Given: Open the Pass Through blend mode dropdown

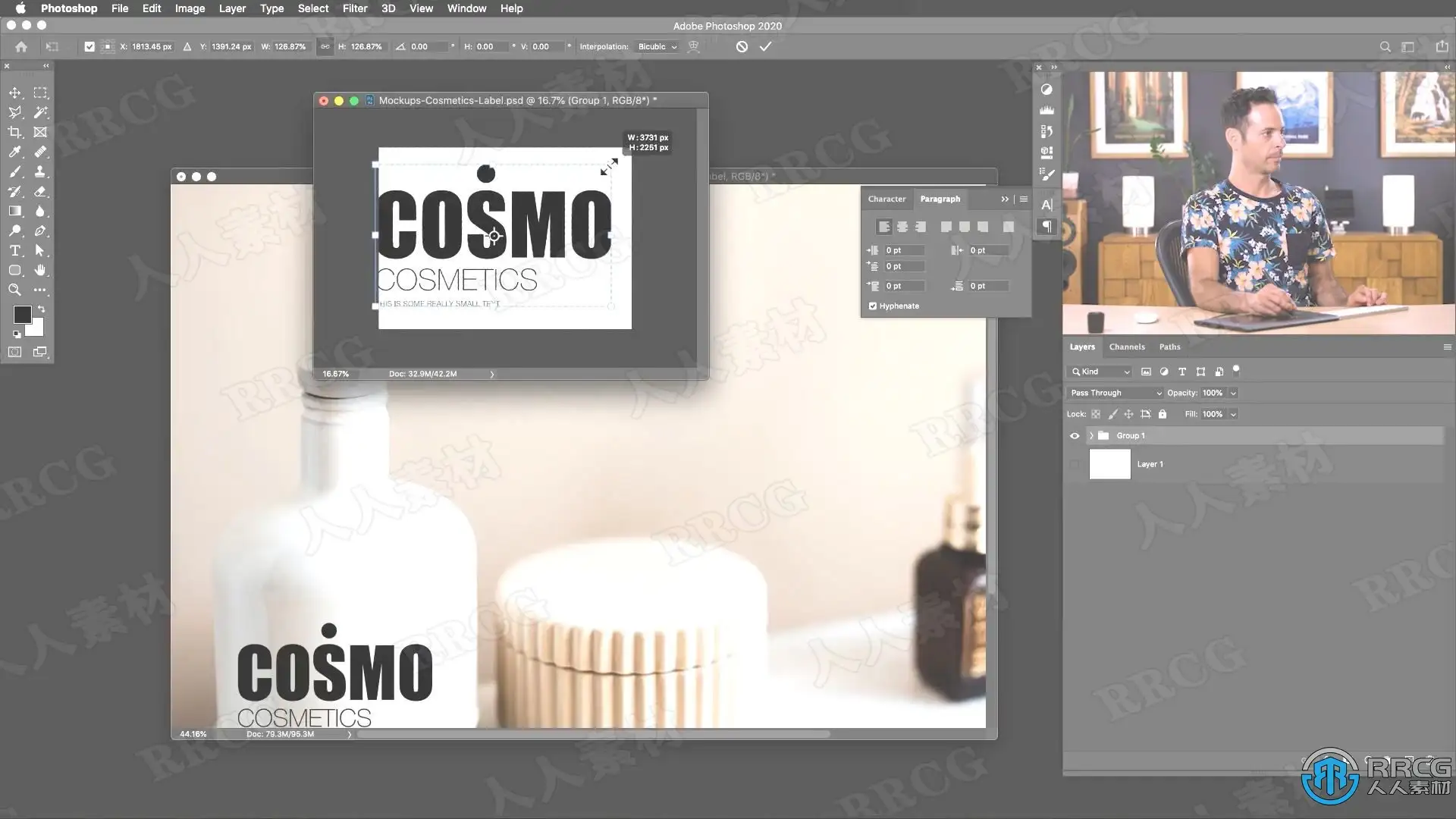Looking at the screenshot, I should click(x=1115, y=393).
